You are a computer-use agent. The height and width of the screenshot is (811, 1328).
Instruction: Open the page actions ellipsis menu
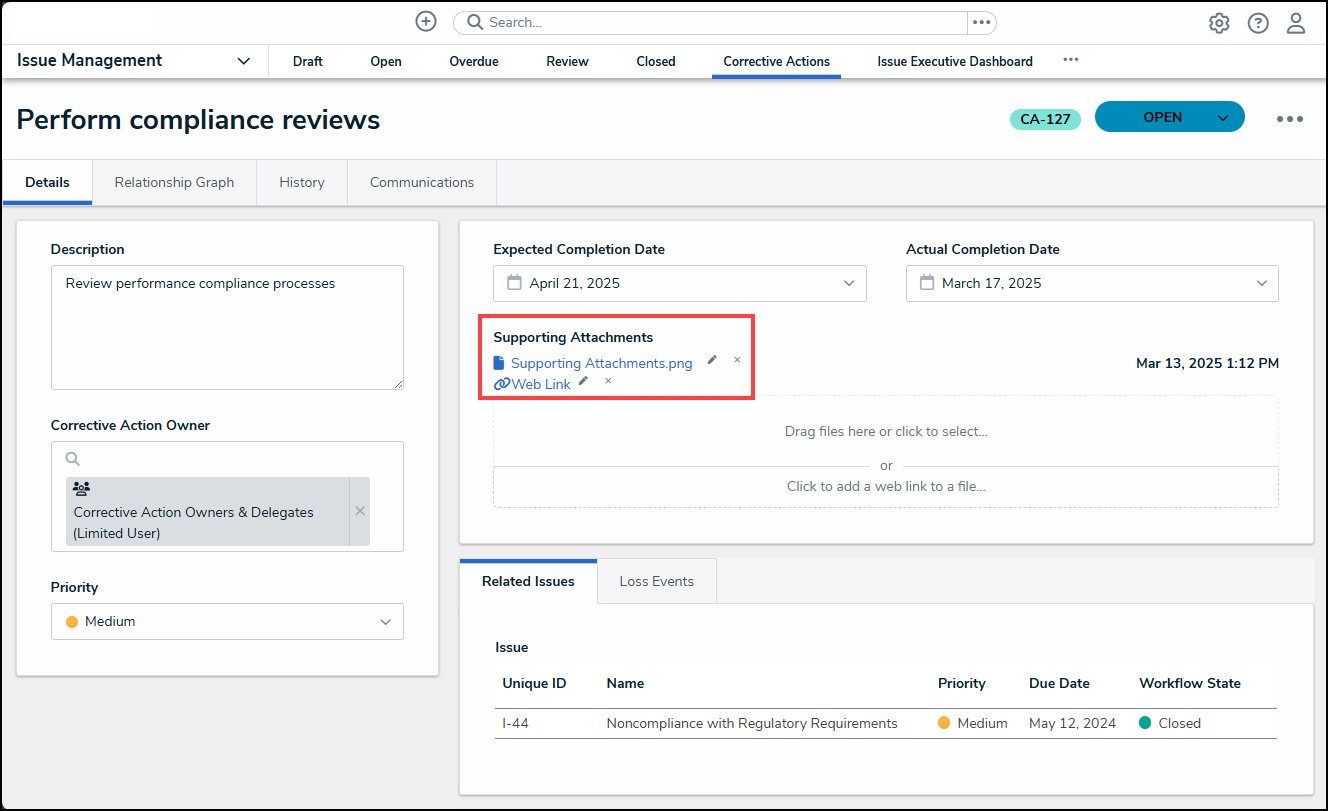pyautogui.click(x=1289, y=119)
